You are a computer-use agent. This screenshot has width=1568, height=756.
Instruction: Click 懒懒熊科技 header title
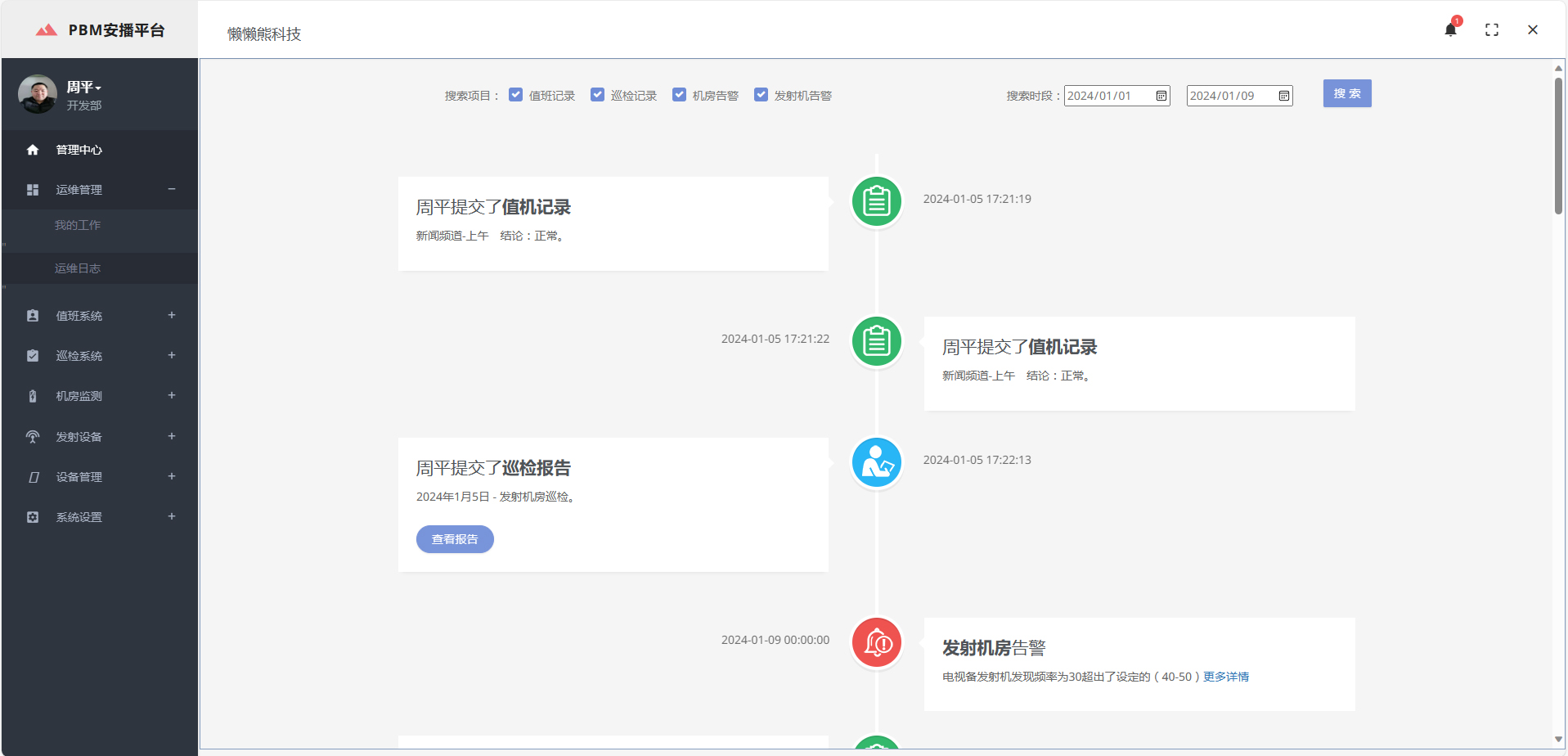(264, 34)
